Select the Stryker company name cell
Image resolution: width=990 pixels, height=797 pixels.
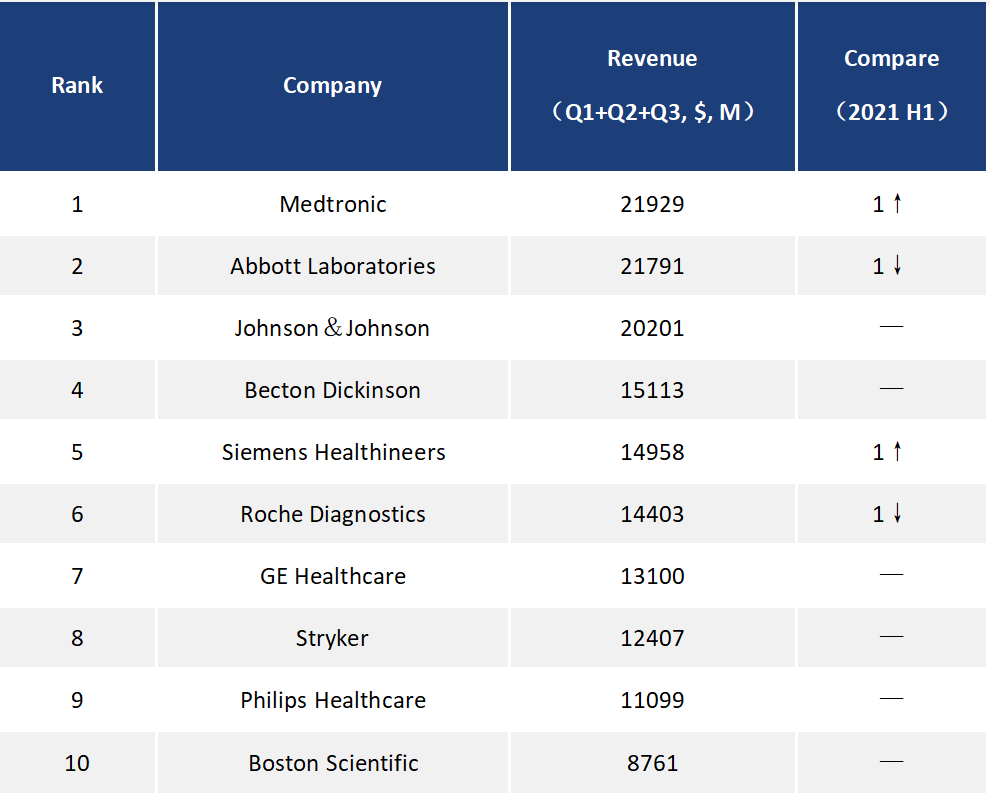(x=333, y=638)
